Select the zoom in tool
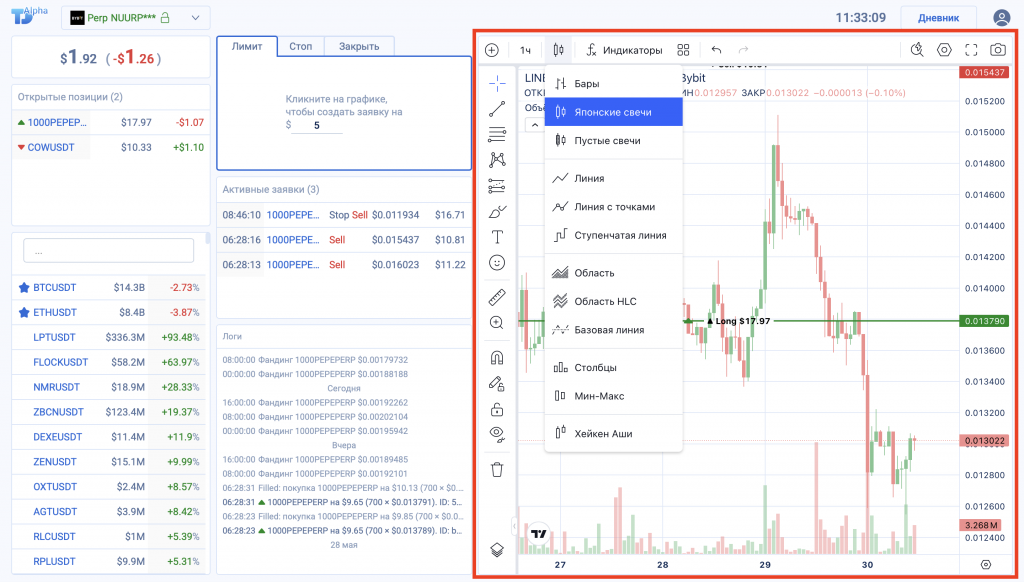1024x582 pixels. [x=497, y=323]
